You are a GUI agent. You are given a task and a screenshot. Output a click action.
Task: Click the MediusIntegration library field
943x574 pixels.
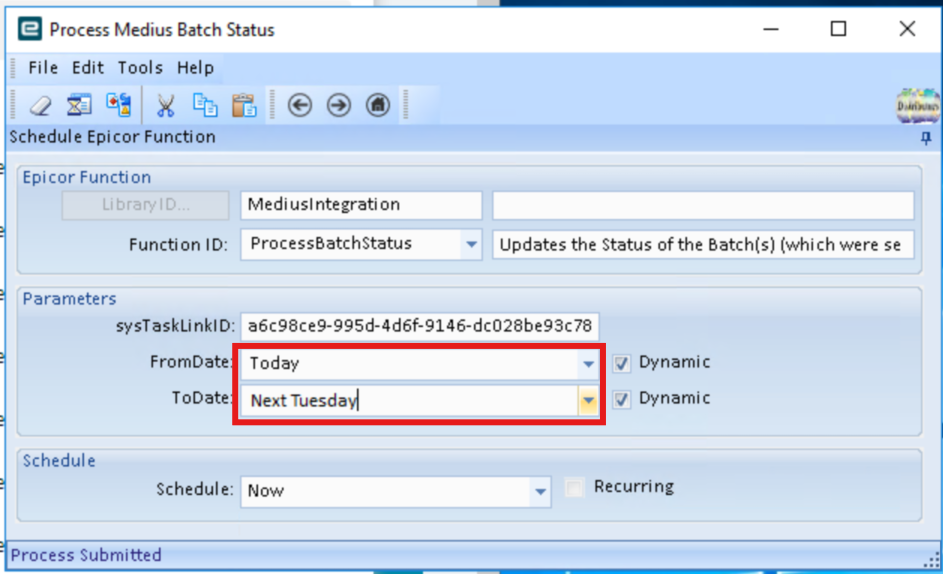[361, 205]
